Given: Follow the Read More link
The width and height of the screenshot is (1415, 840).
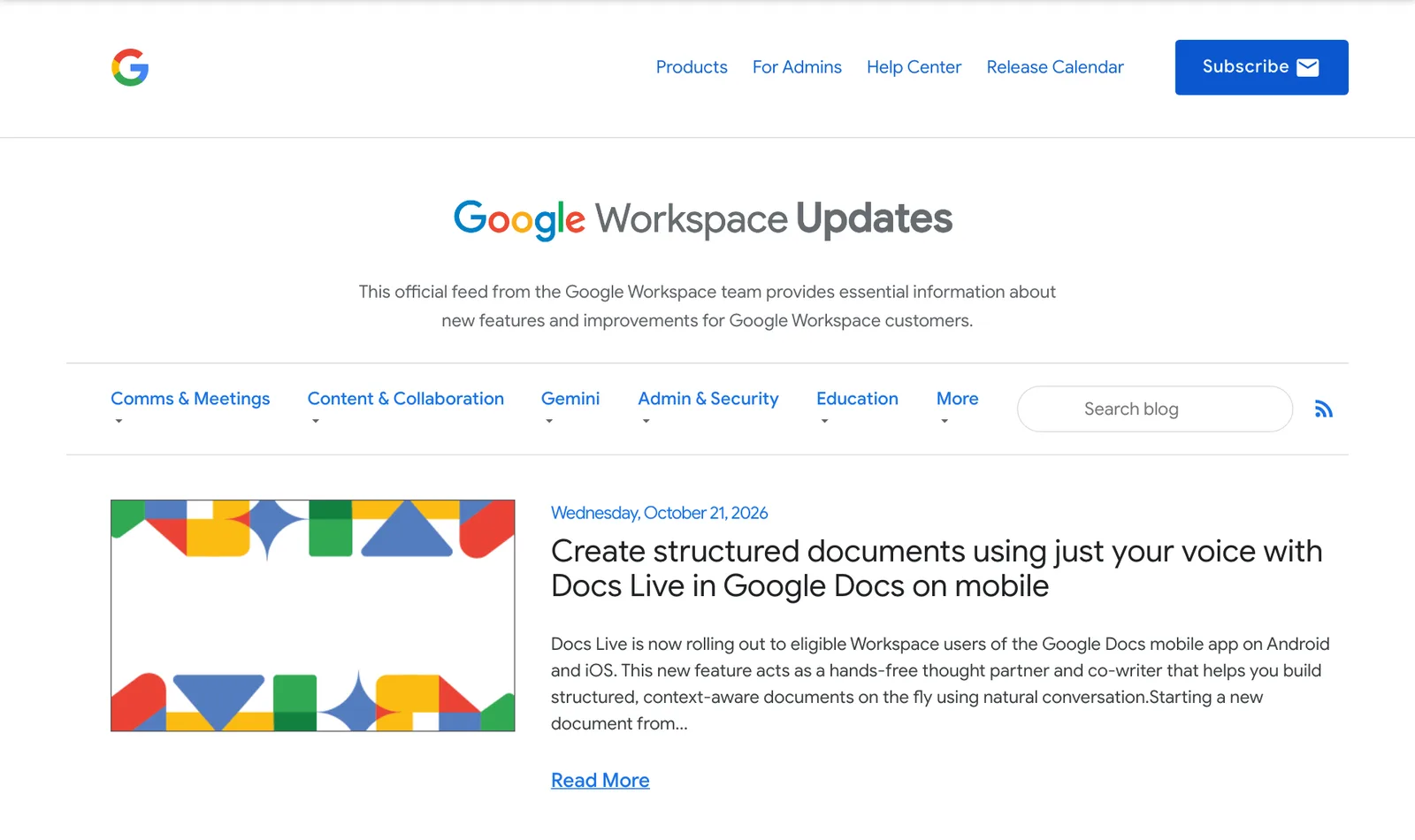Looking at the screenshot, I should [x=600, y=780].
